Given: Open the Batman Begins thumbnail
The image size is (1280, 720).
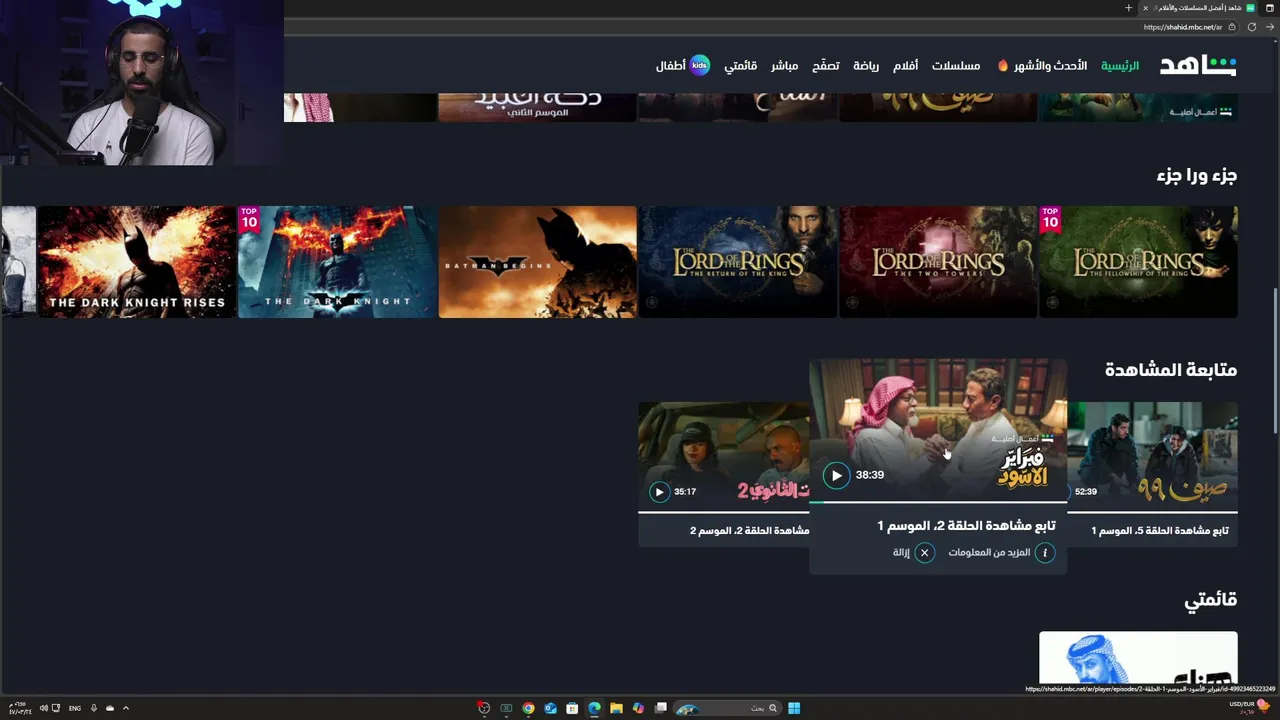Looking at the screenshot, I should [537, 262].
